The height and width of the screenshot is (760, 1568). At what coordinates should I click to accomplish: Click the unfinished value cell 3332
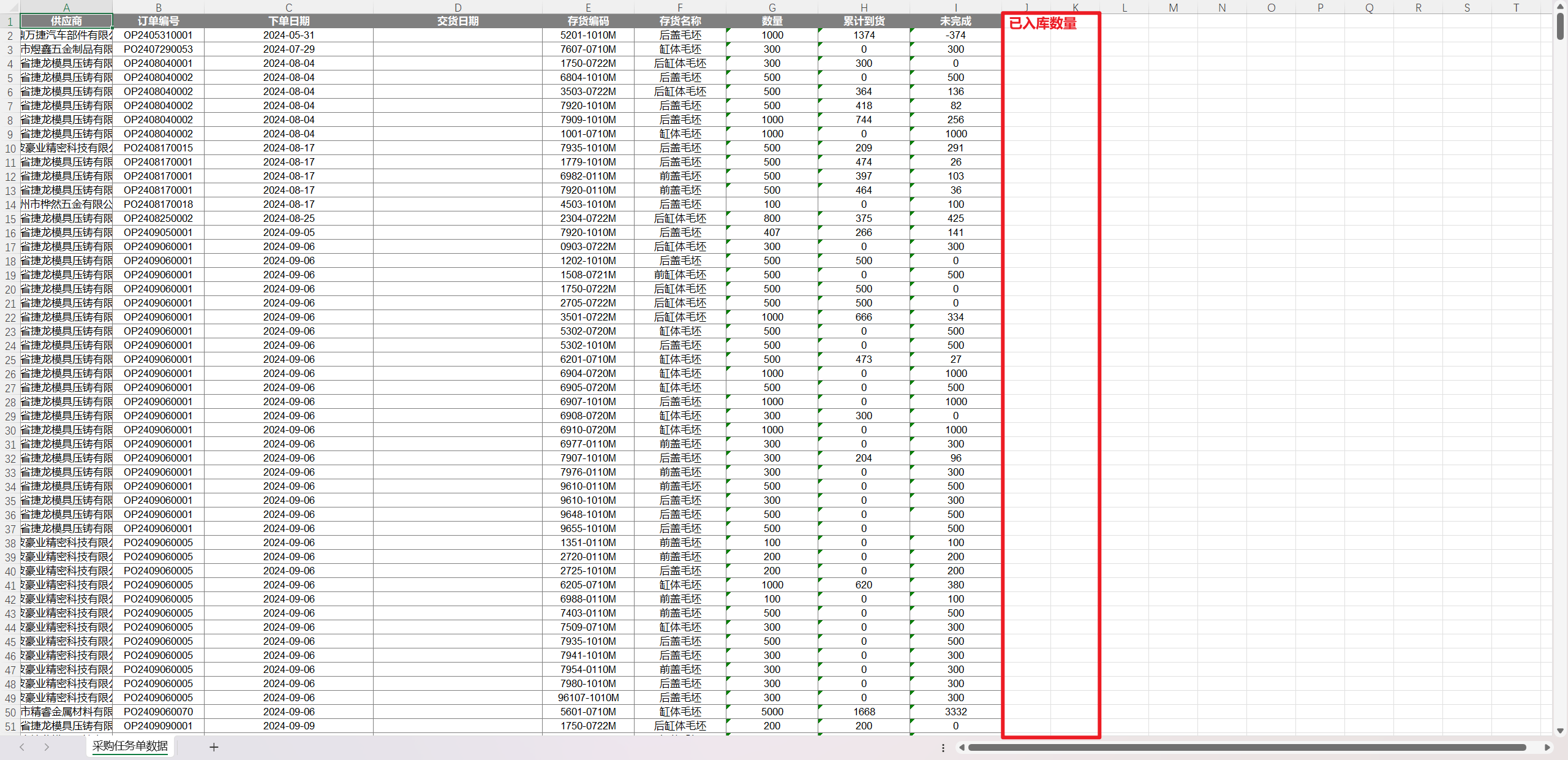click(x=956, y=712)
